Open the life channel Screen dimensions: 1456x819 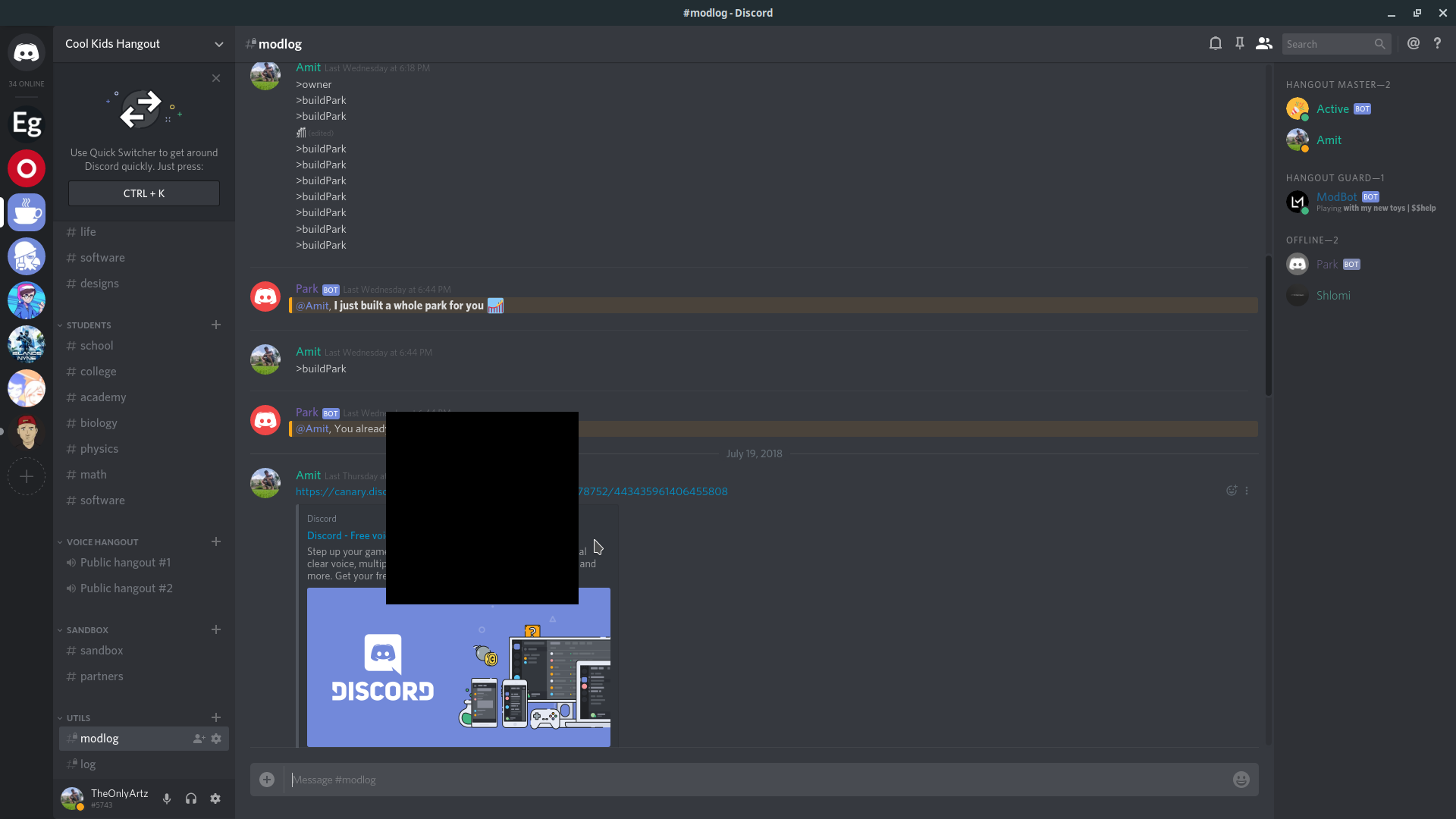(144, 232)
